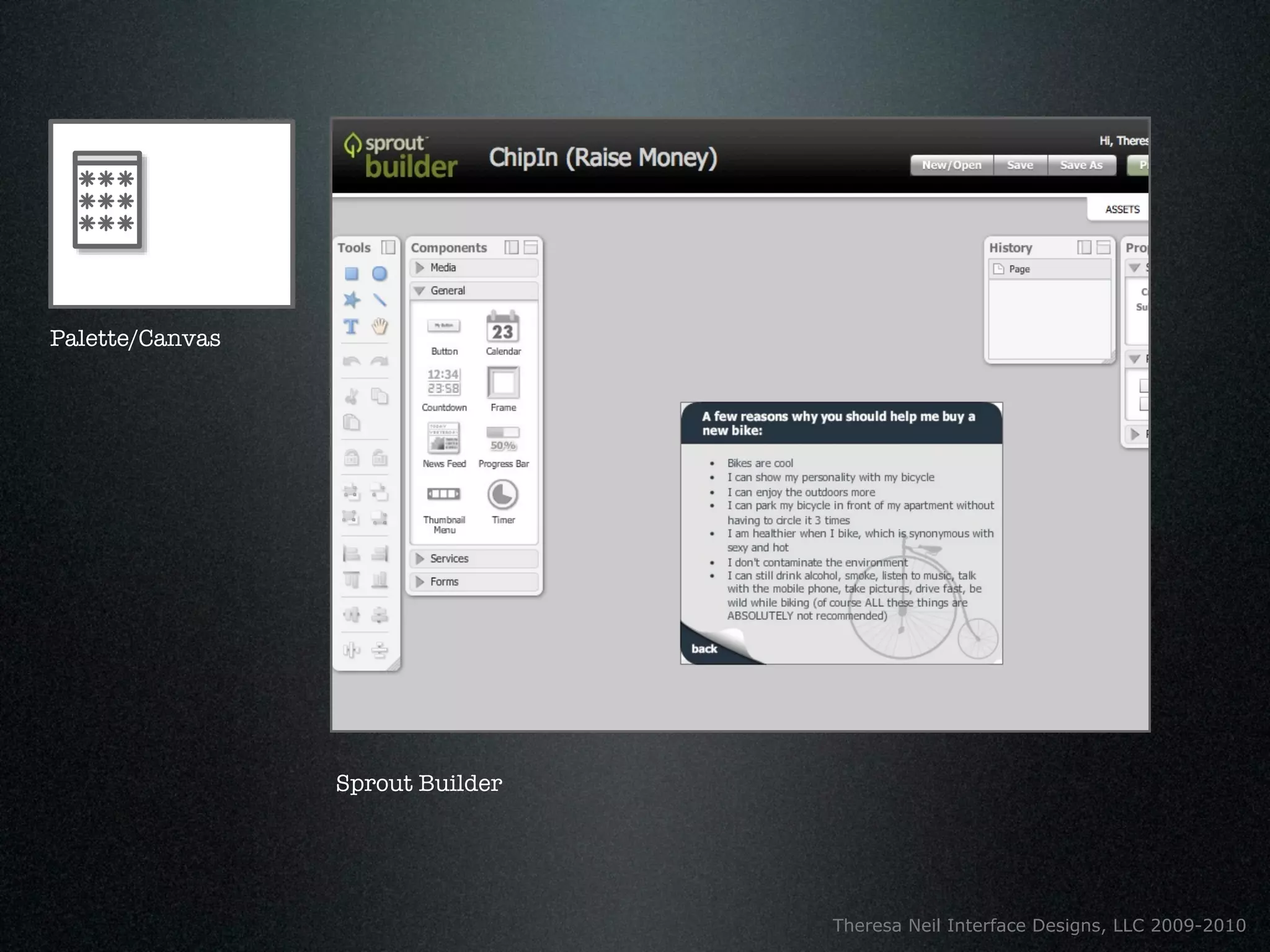Select the Ellipse shape tool

(x=380, y=273)
